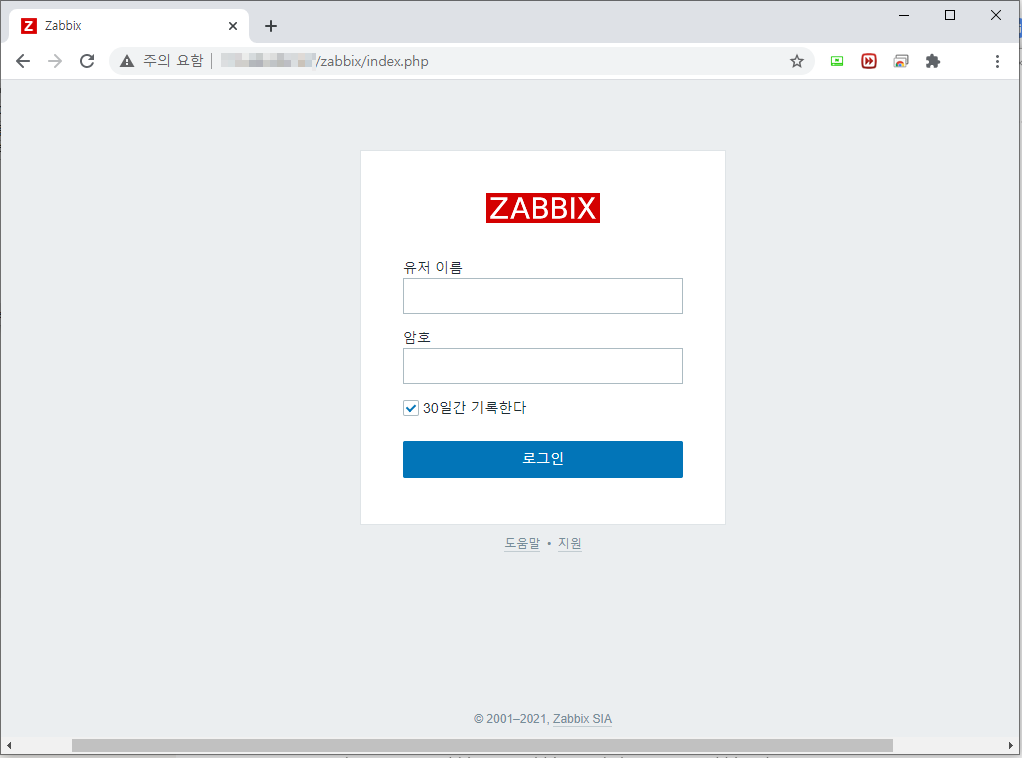Click the media cast extension icon
This screenshot has width=1022, height=758.
pyautogui.click(x=901, y=61)
